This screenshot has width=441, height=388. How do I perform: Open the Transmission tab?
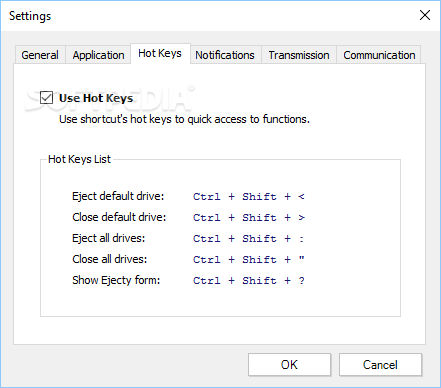299,55
